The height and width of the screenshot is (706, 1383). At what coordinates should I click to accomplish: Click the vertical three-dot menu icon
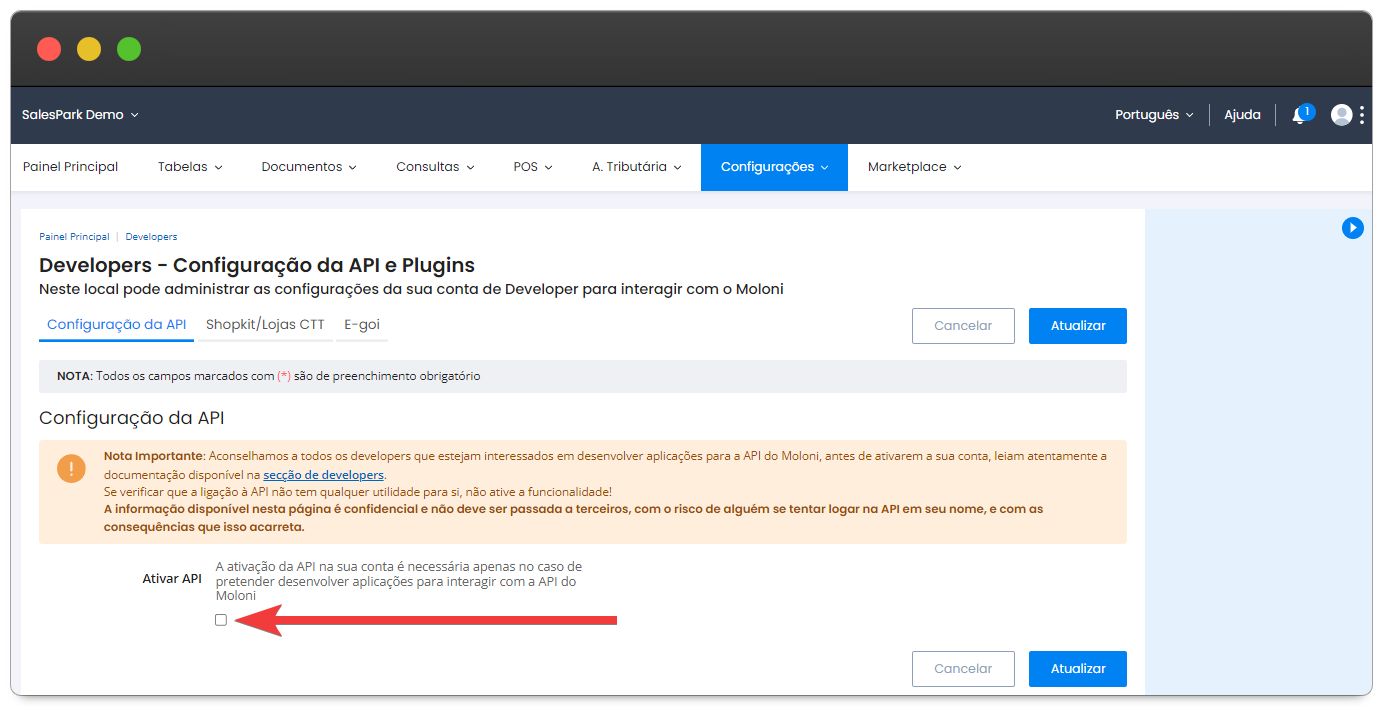click(1362, 115)
